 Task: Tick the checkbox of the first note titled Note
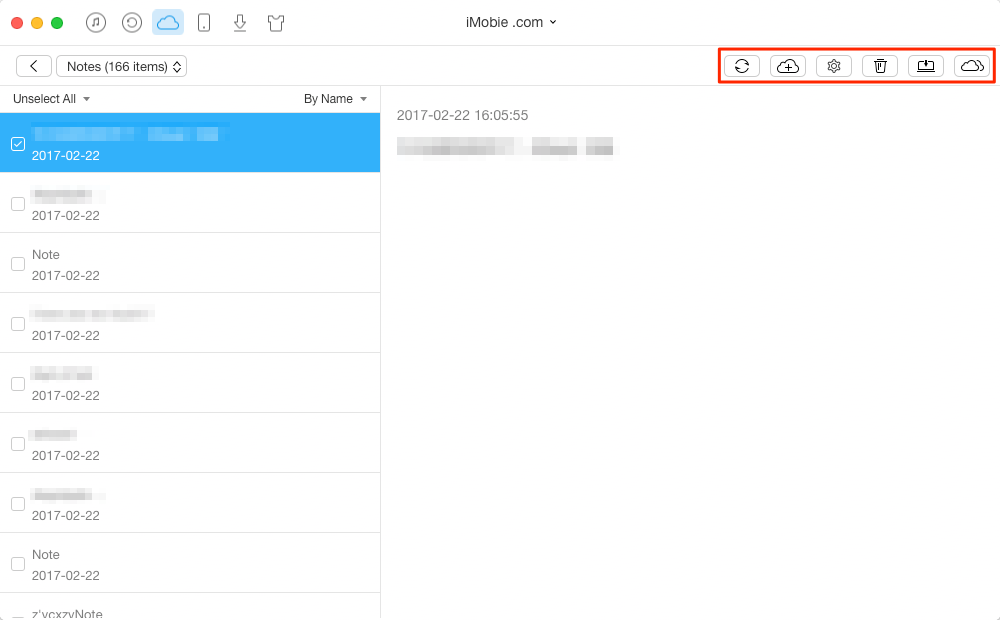(18, 263)
